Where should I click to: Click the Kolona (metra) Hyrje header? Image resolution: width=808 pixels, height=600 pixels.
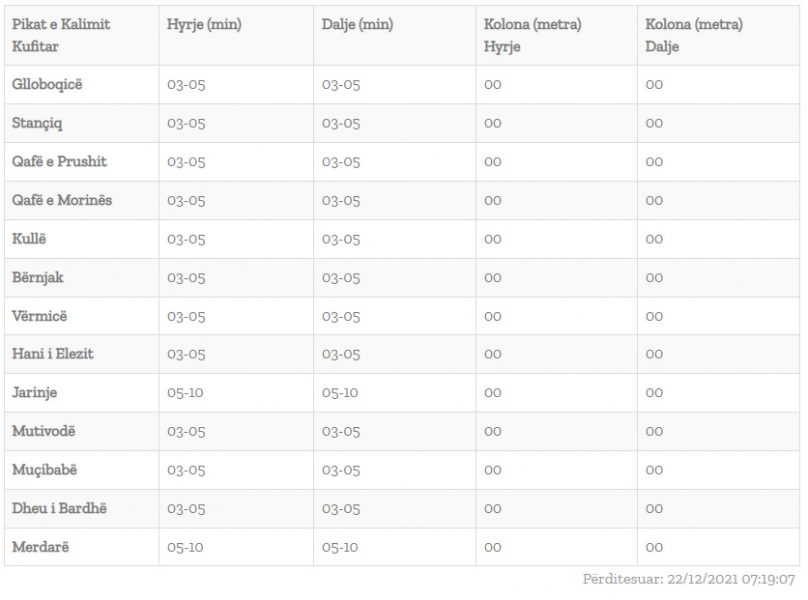click(532, 35)
